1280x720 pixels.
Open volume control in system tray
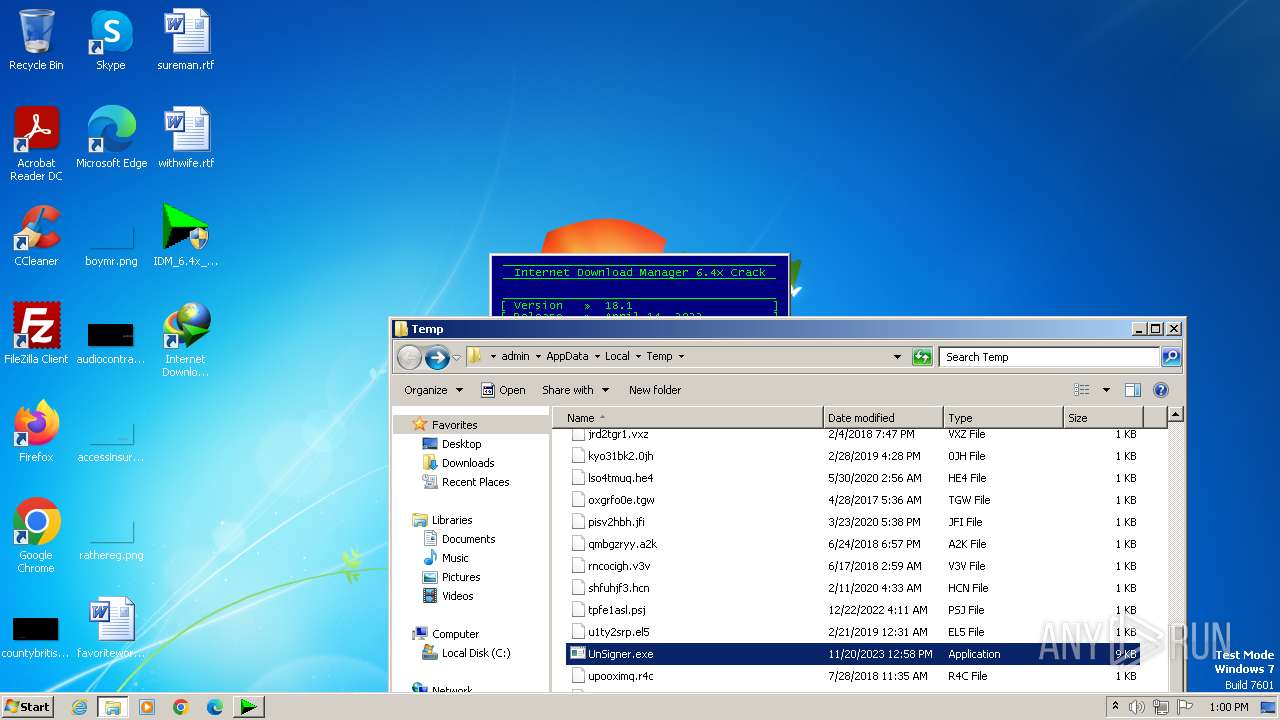pos(1136,707)
